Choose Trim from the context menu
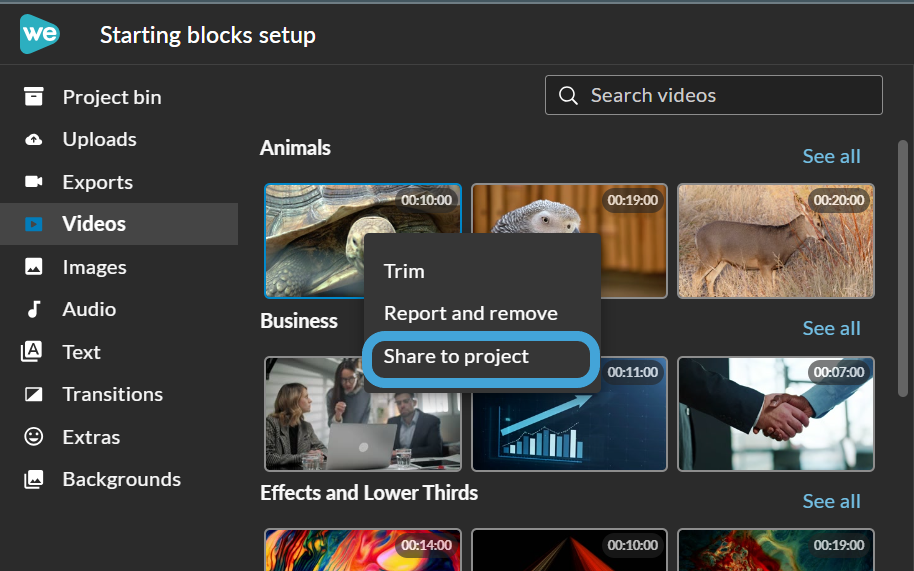The height and width of the screenshot is (571, 914). [404, 271]
